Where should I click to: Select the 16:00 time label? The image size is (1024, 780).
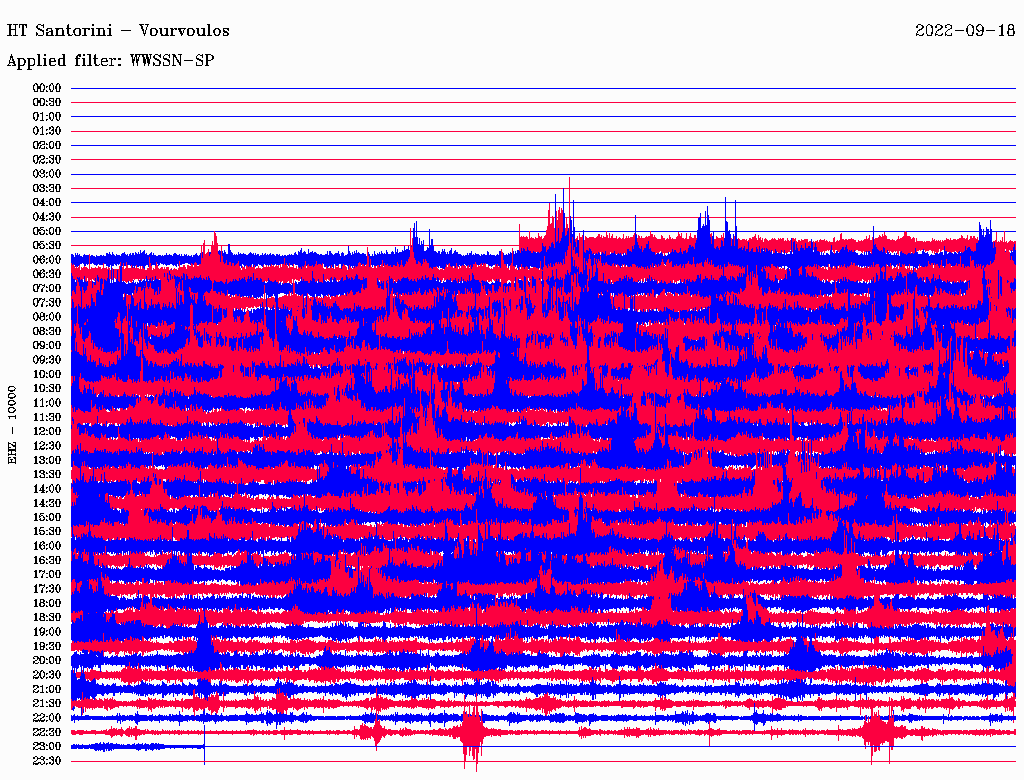point(47,546)
